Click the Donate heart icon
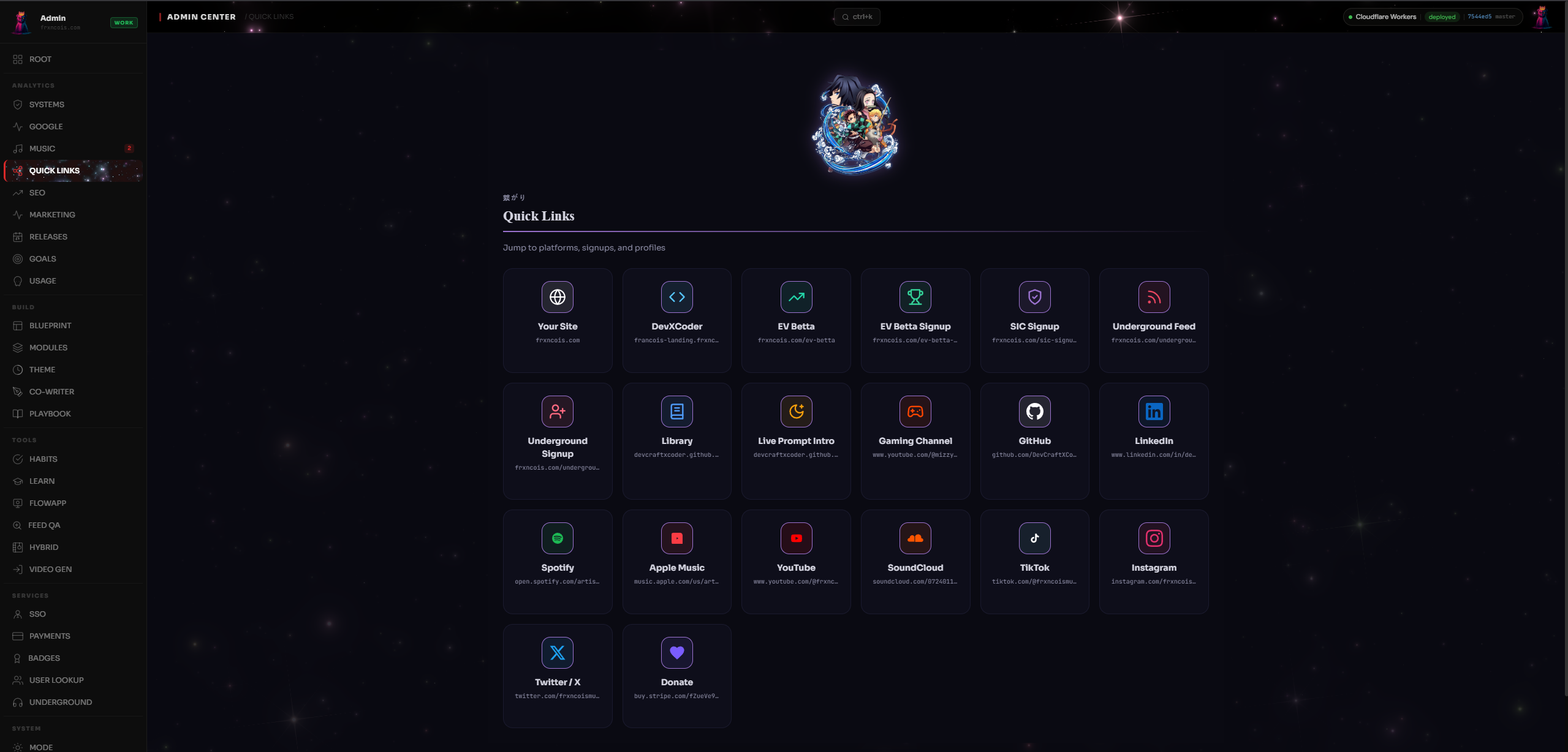1568x752 pixels. [x=676, y=653]
